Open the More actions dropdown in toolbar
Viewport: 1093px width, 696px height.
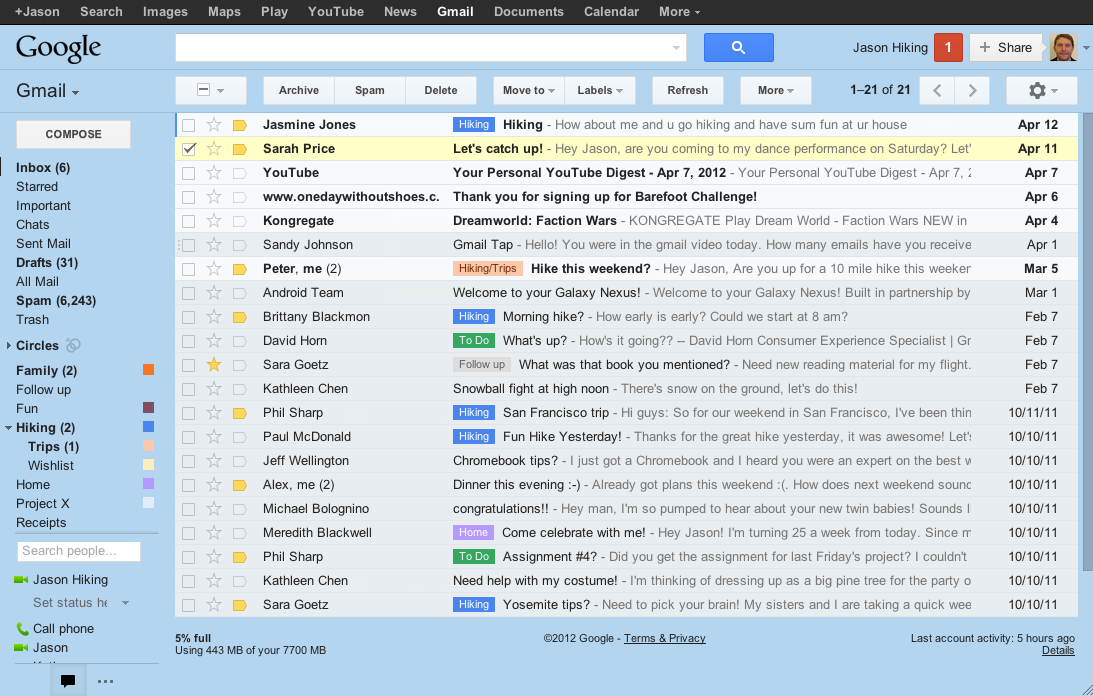(775, 91)
